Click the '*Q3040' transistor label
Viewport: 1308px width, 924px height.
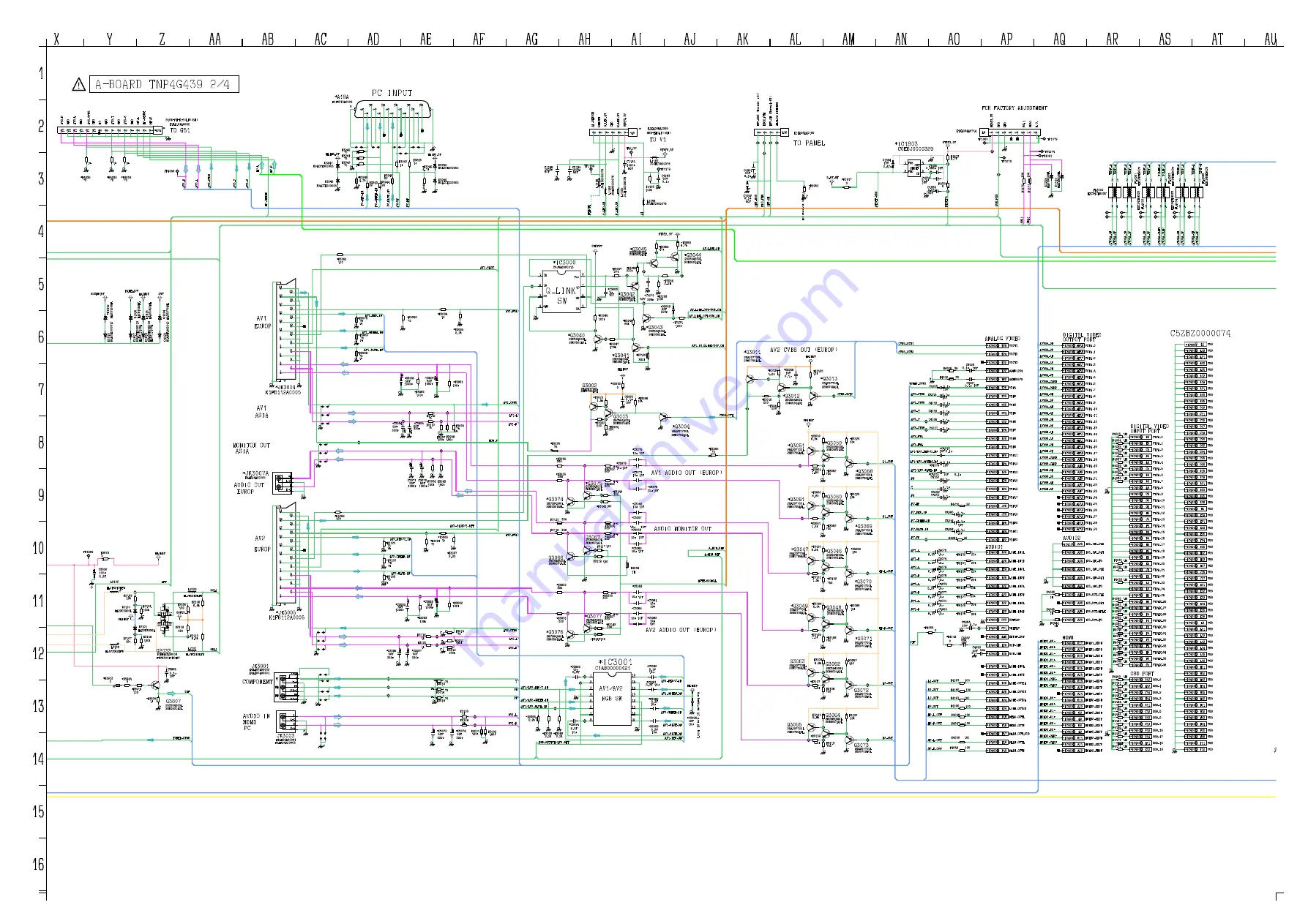576,335
